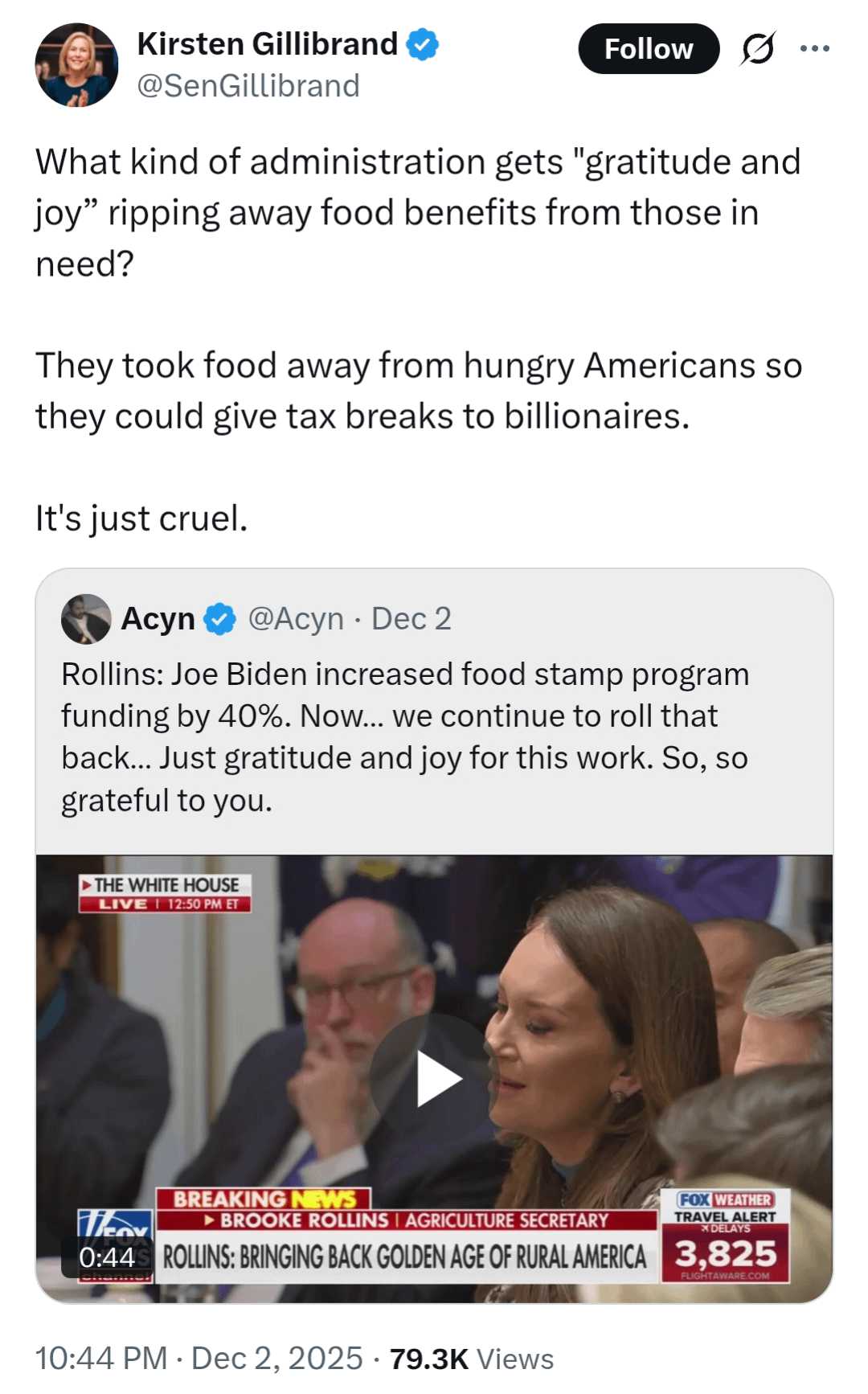
Task: Open Acyn's small avatar in quoted post
Action: (x=86, y=619)
